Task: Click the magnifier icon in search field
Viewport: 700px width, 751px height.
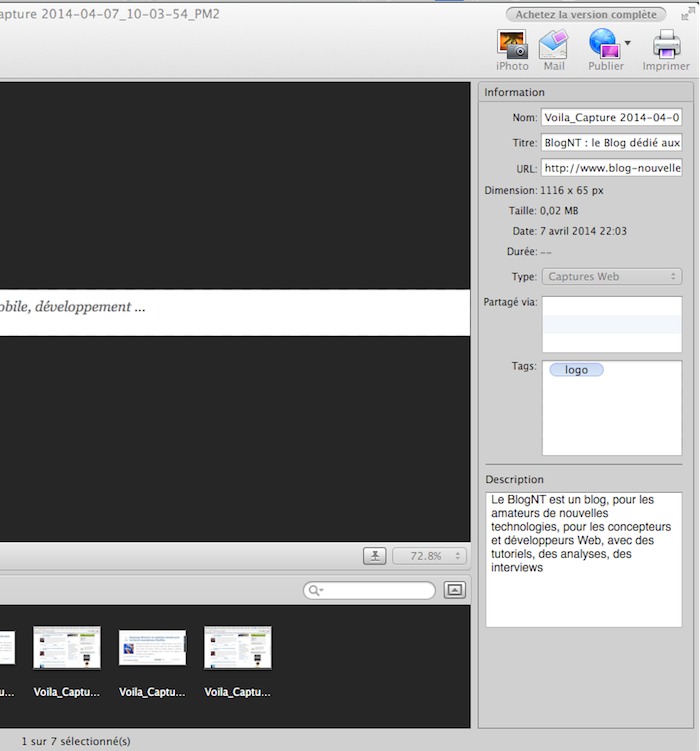Action: click(315, 591)
